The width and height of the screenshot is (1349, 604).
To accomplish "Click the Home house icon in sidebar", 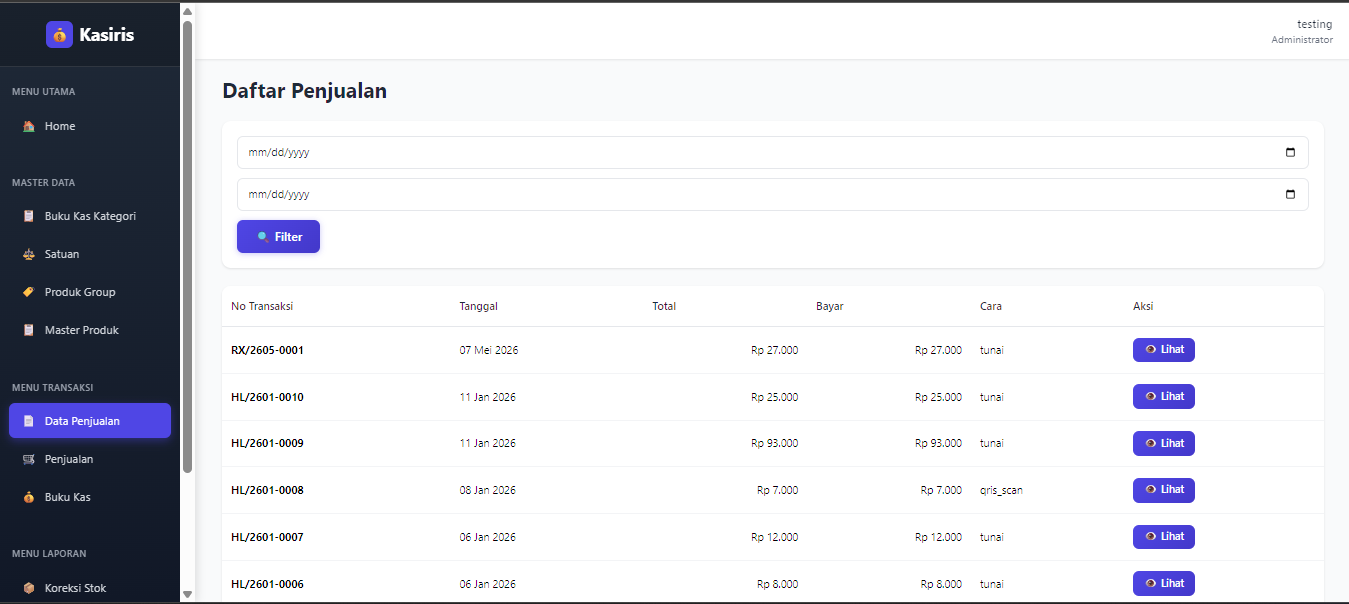I will tap(29, 126).
